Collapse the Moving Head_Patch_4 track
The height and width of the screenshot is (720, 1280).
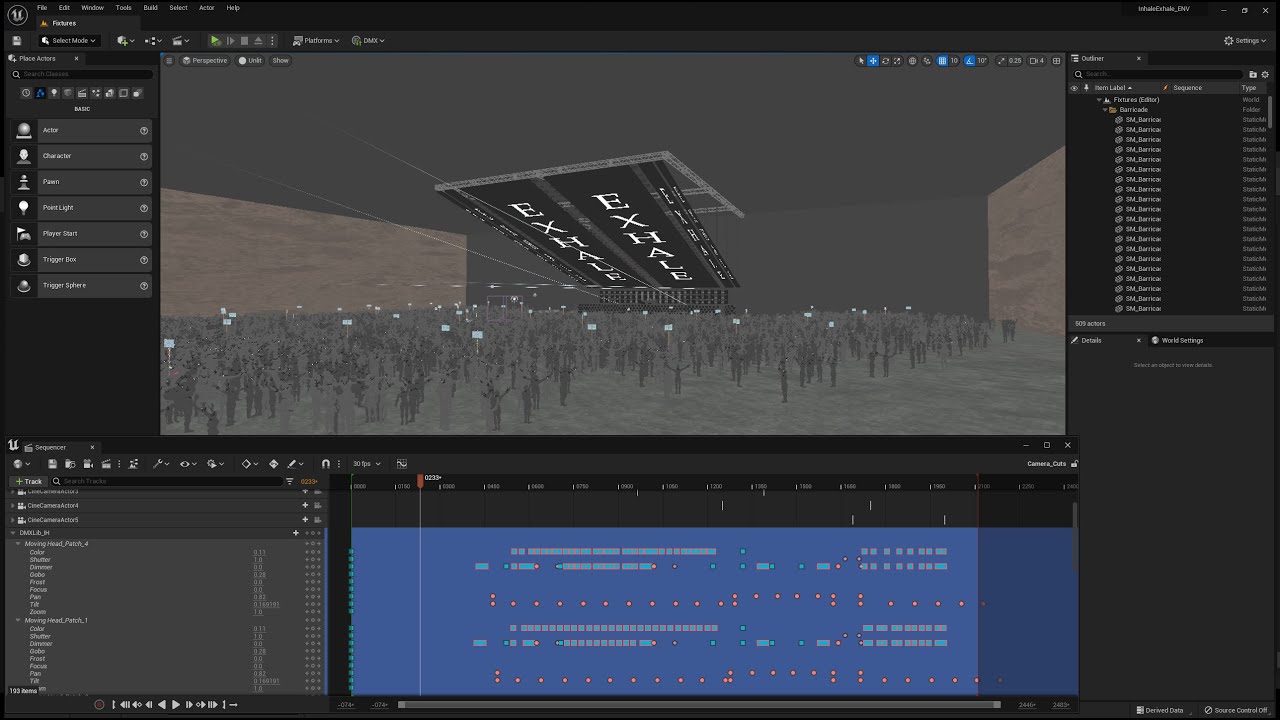18,544
